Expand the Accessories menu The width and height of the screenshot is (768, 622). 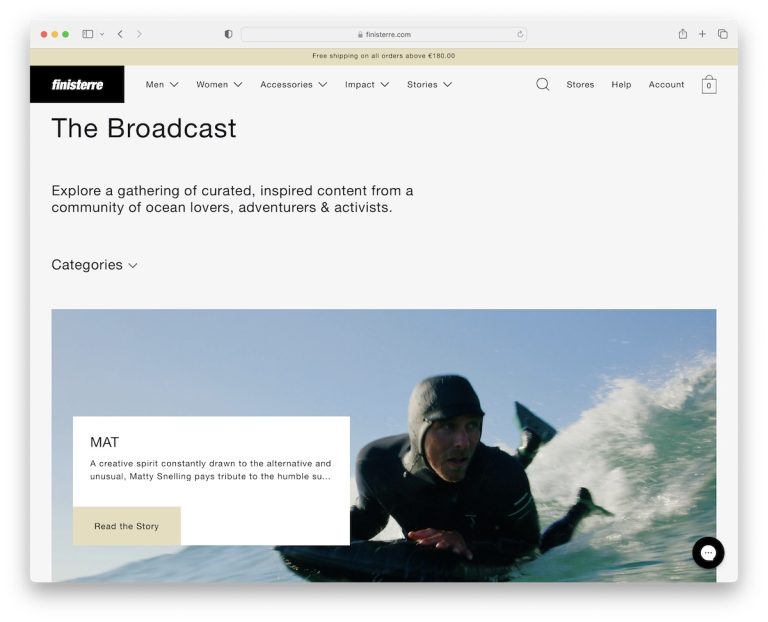tap(293, 85)
